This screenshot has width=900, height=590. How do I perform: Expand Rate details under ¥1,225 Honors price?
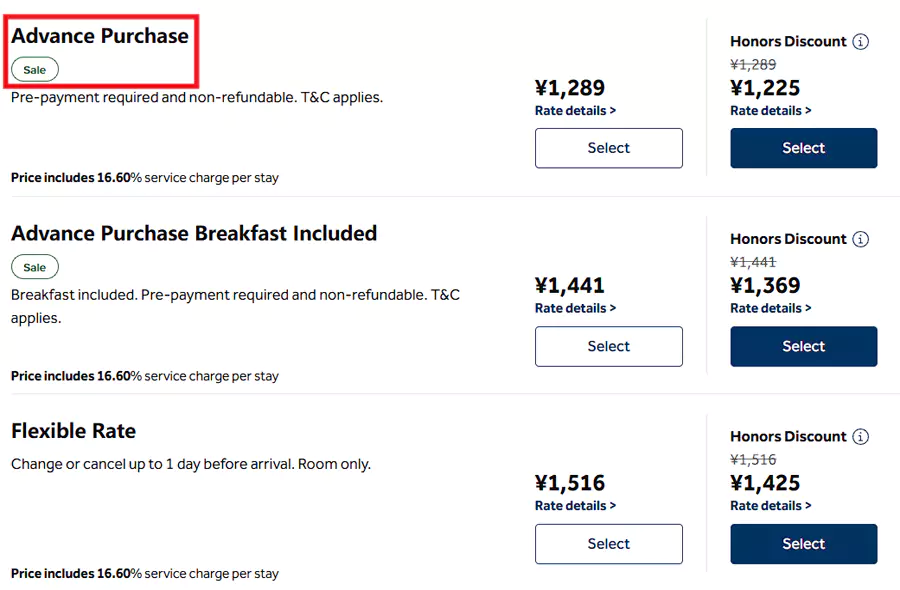(x=770, y=111)
